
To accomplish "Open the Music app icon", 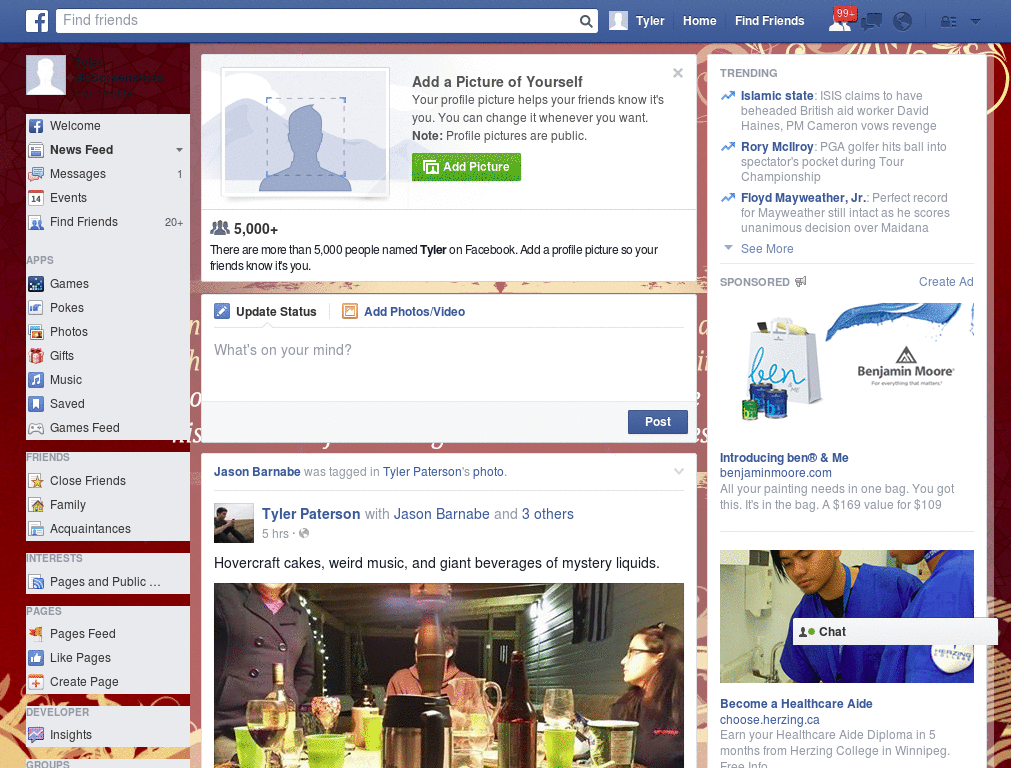I will [36, 380].
